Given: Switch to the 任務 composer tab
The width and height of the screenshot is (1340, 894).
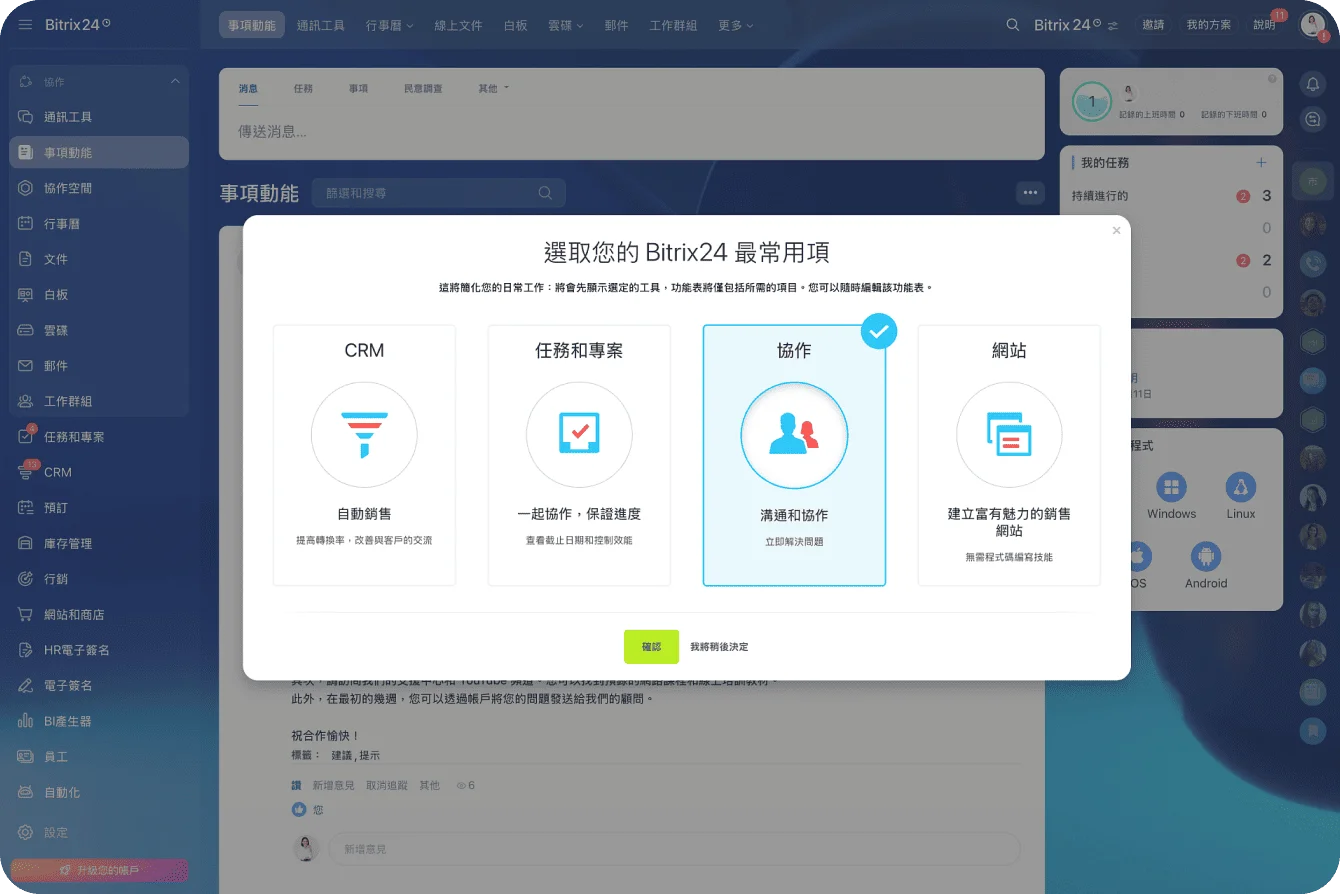Looking at the screenshot, I should [303, 88].
